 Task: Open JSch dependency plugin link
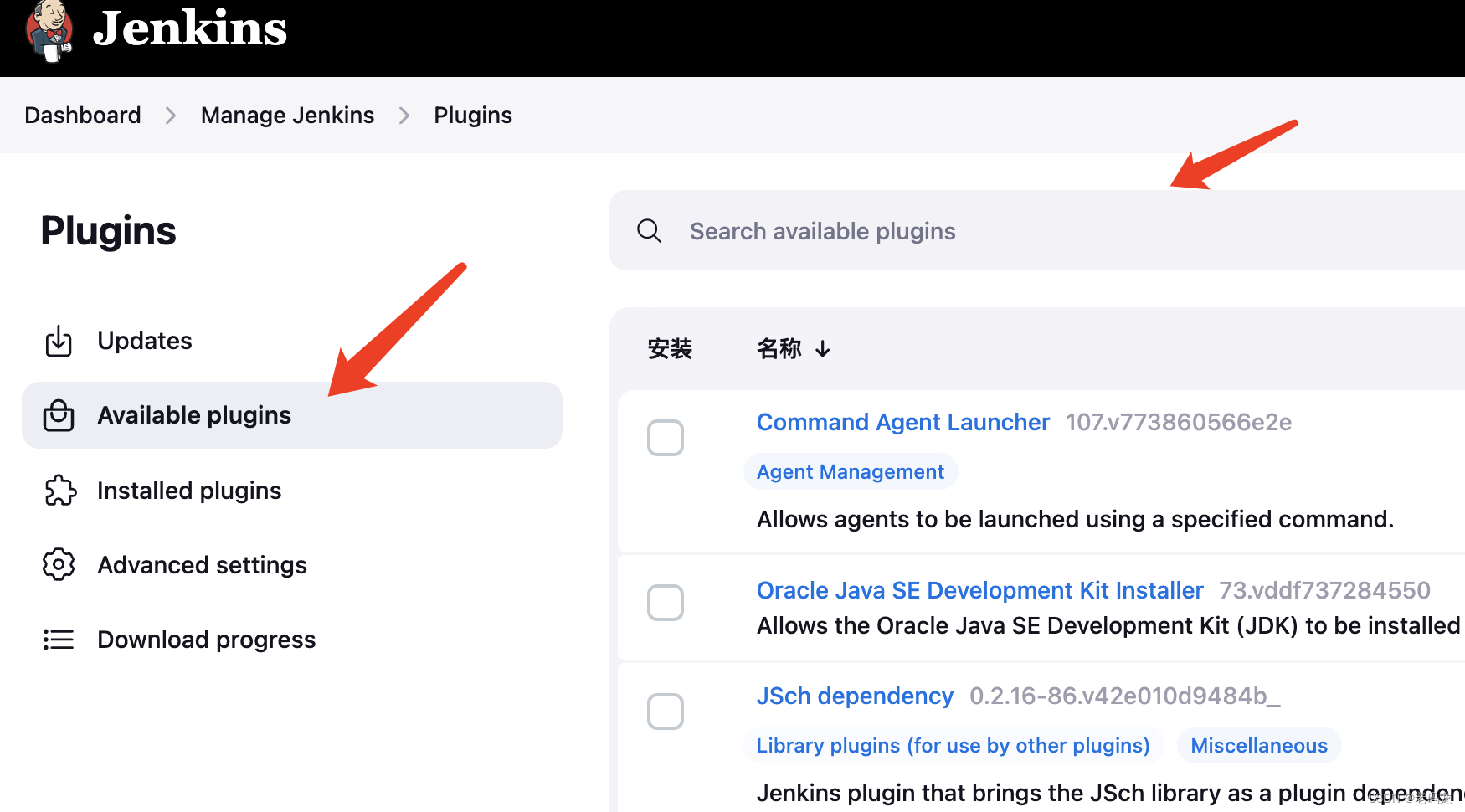855,696
